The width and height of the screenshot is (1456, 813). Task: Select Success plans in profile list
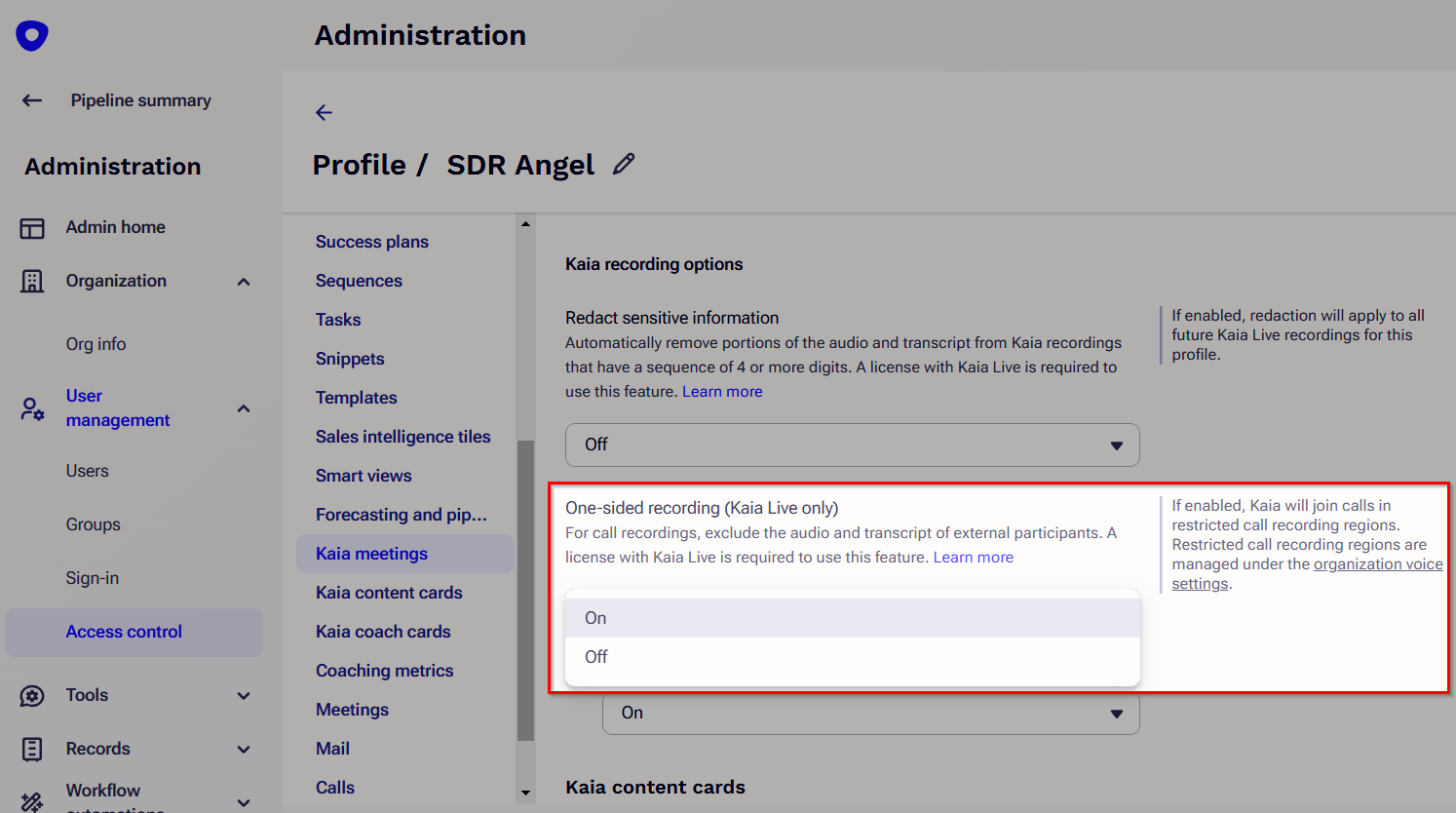point(371,242)
